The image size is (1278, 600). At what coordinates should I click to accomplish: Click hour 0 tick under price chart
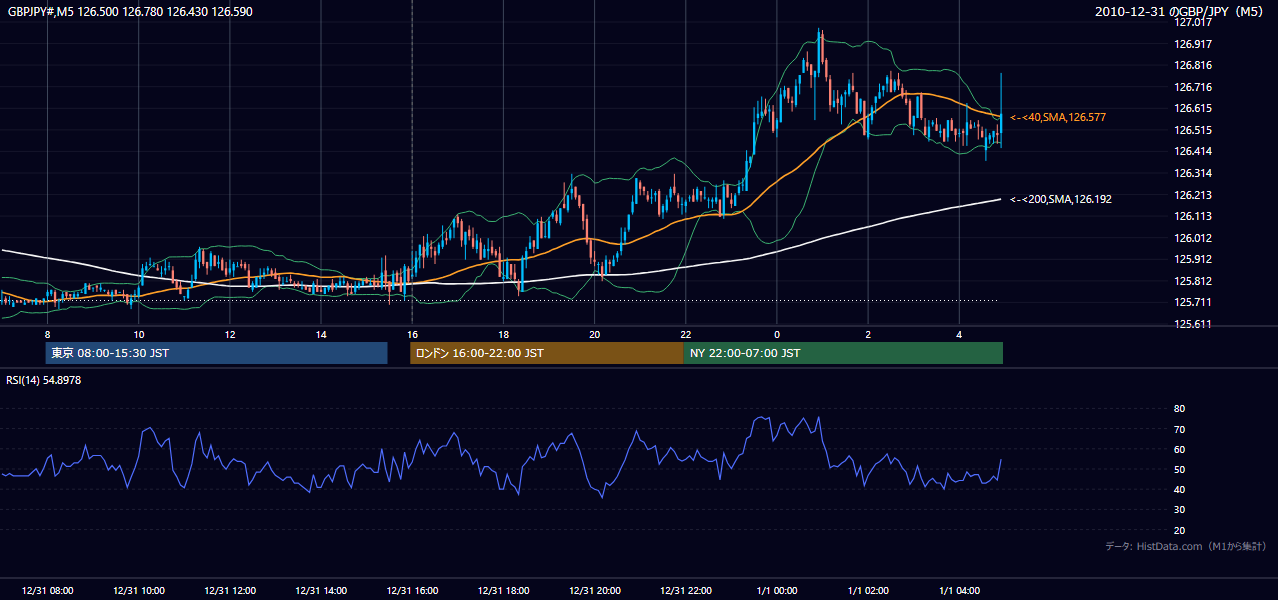[x=777, y=334]
